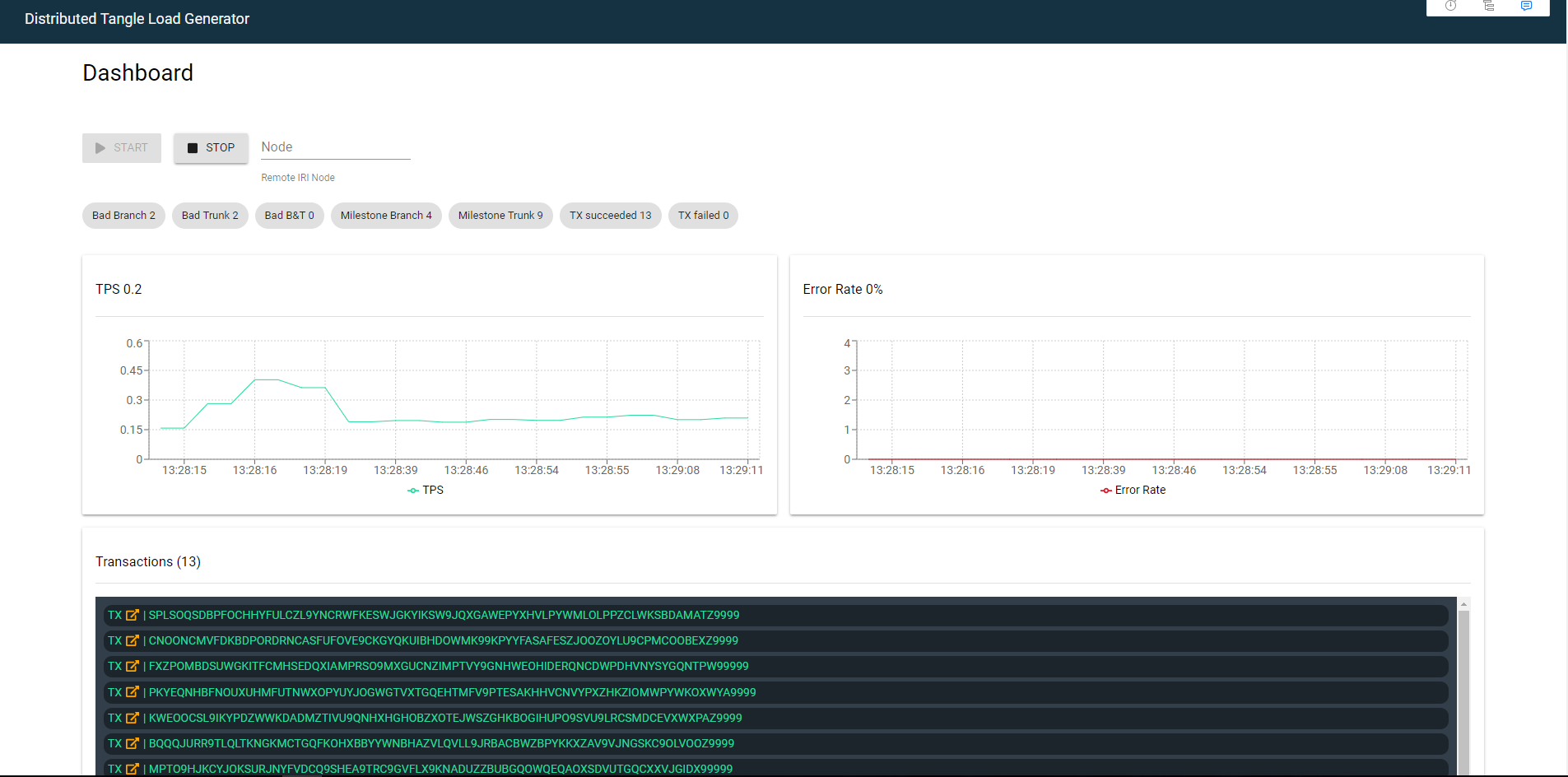Click the TX succeeded 13 chip
Viewport: 1568px width, 777px height.
click(x=611, y=216)
